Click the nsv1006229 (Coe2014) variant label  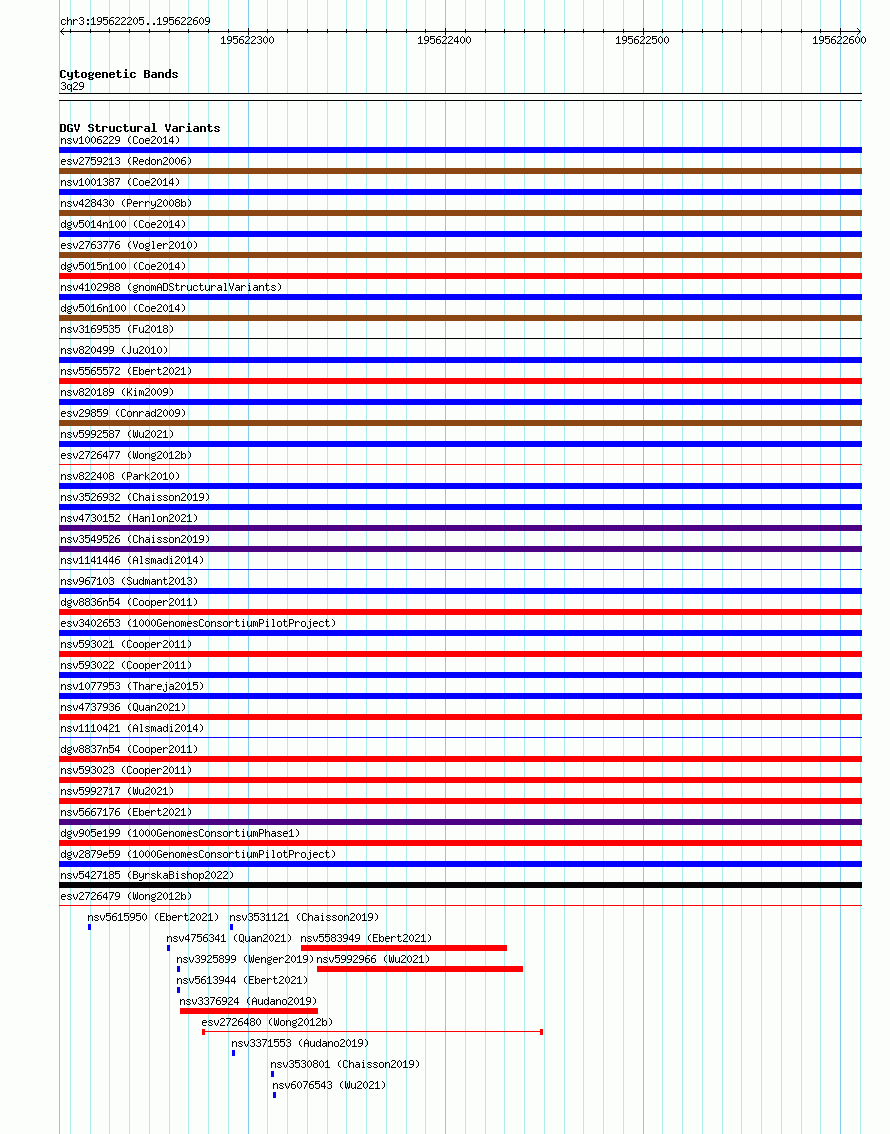point(120,140)
